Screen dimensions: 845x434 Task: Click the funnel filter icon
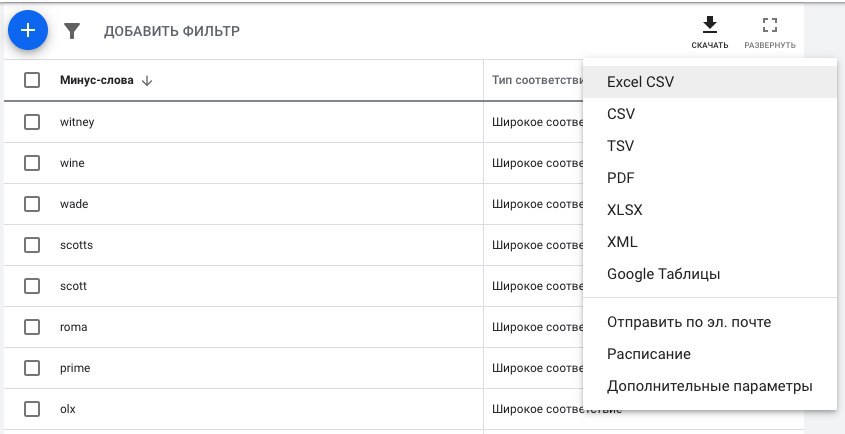coord(72,31)
